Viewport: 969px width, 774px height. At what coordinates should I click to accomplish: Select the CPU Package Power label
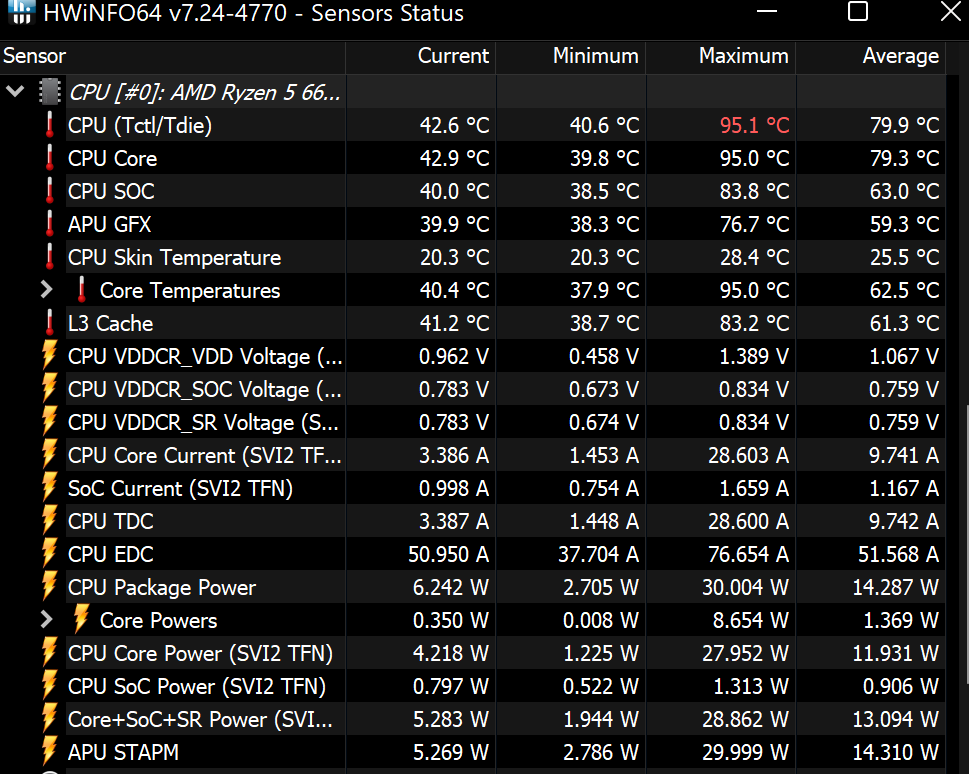tap(162, 587)
